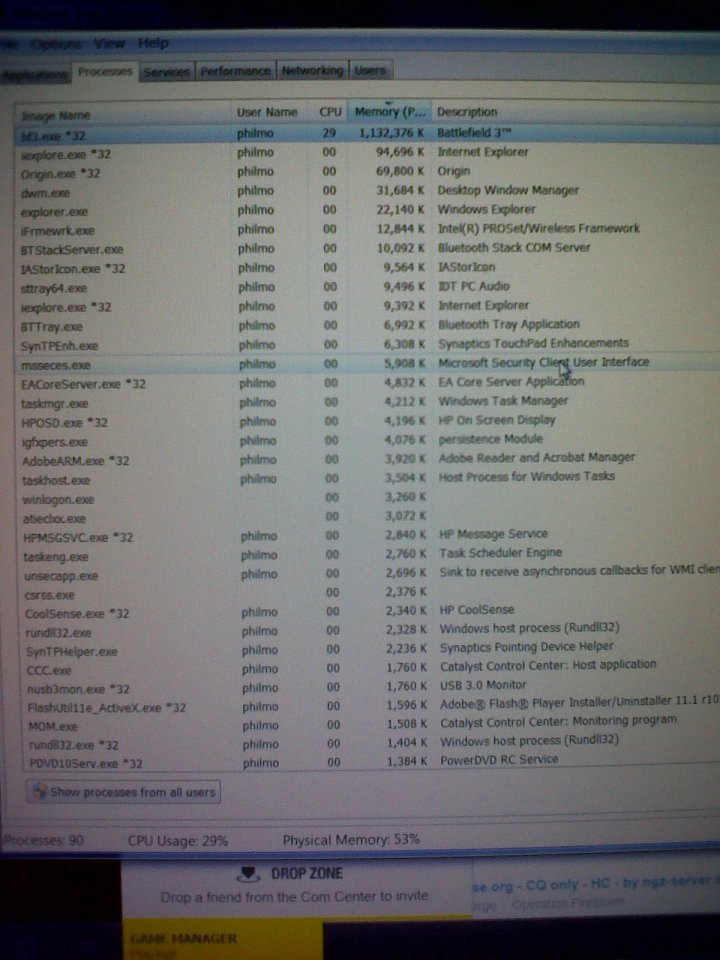Select the dwm.exe process
This screenshot has width=720, height=960.
pos(45,193)
